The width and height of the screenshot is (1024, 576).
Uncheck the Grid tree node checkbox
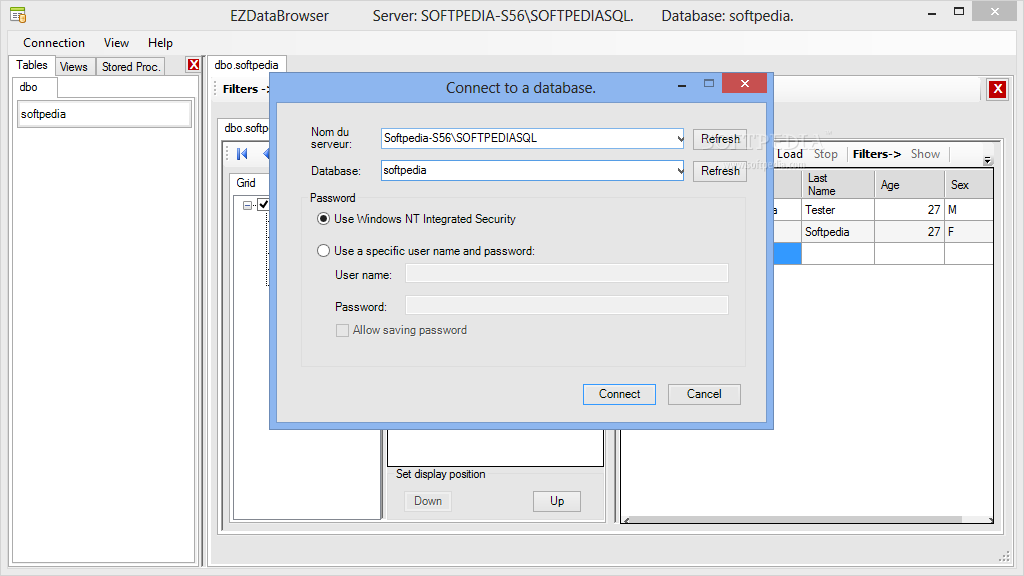(263, 204)
